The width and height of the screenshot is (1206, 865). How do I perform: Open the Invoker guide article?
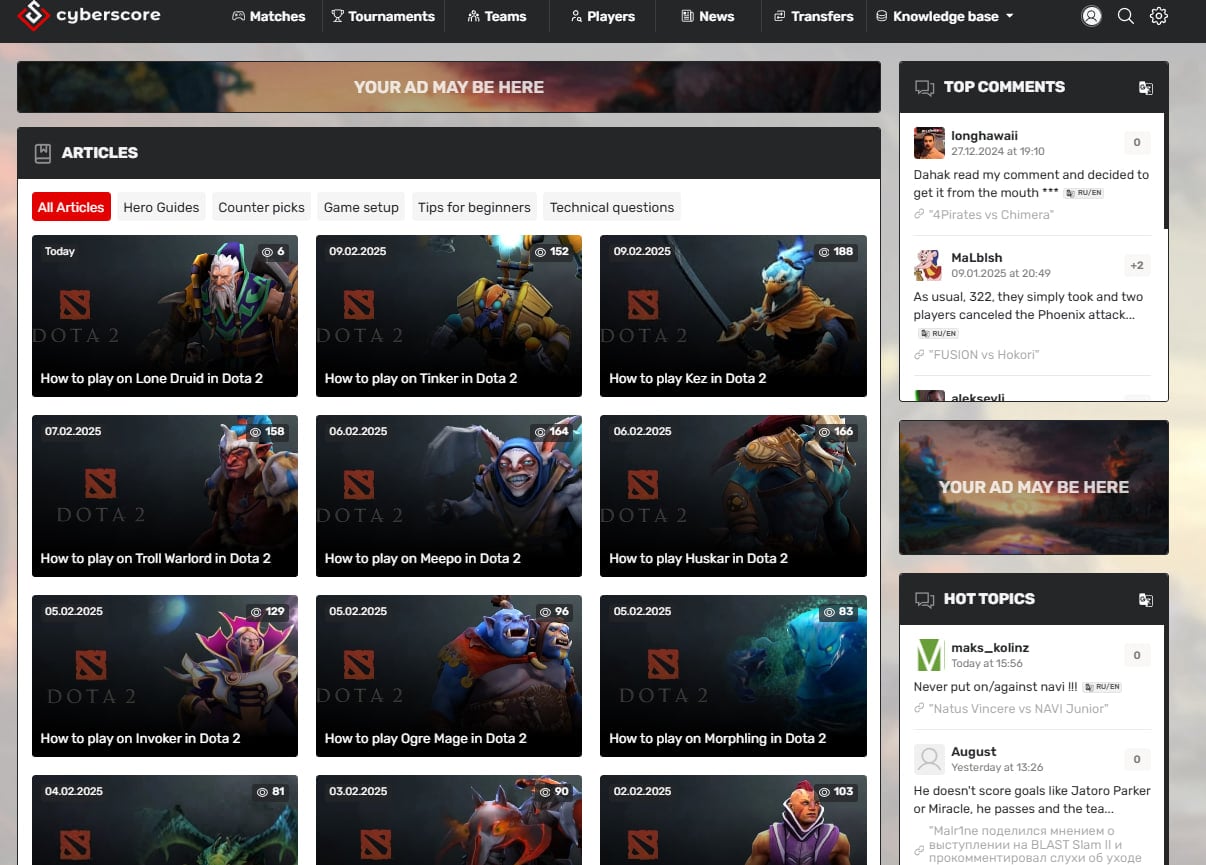click(x=165, y=676)
